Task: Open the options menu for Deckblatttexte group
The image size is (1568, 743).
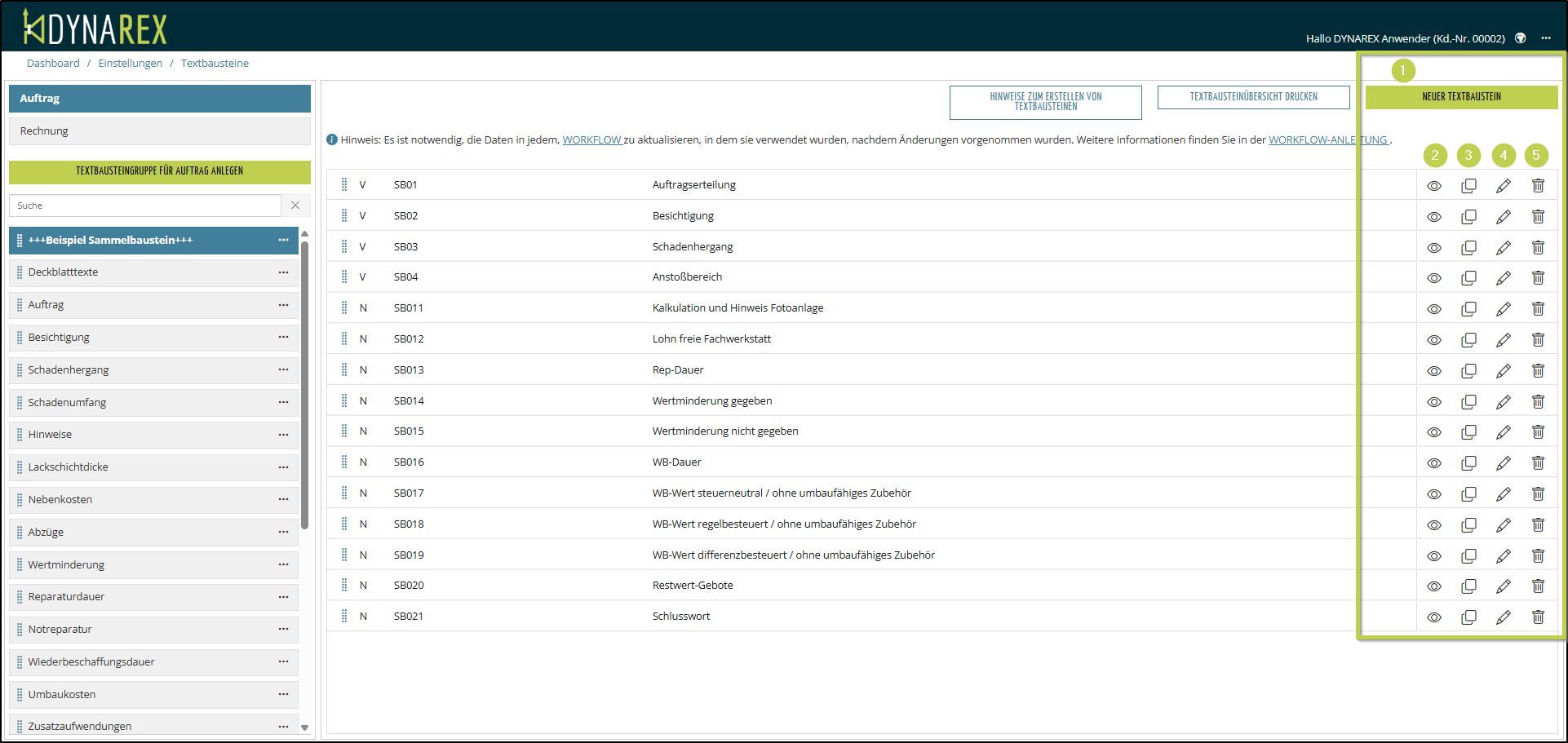Action: coord(283,272)
